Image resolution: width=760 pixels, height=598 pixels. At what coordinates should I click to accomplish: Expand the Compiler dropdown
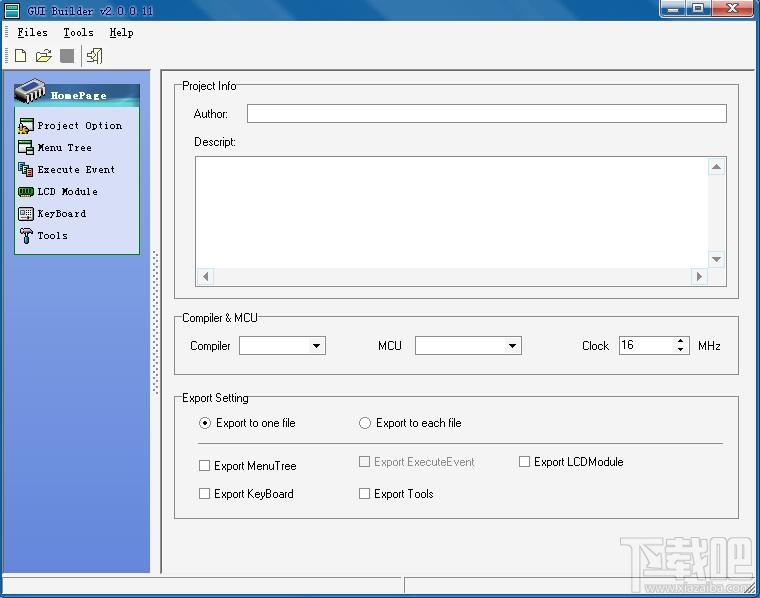[x=316, y=346]
